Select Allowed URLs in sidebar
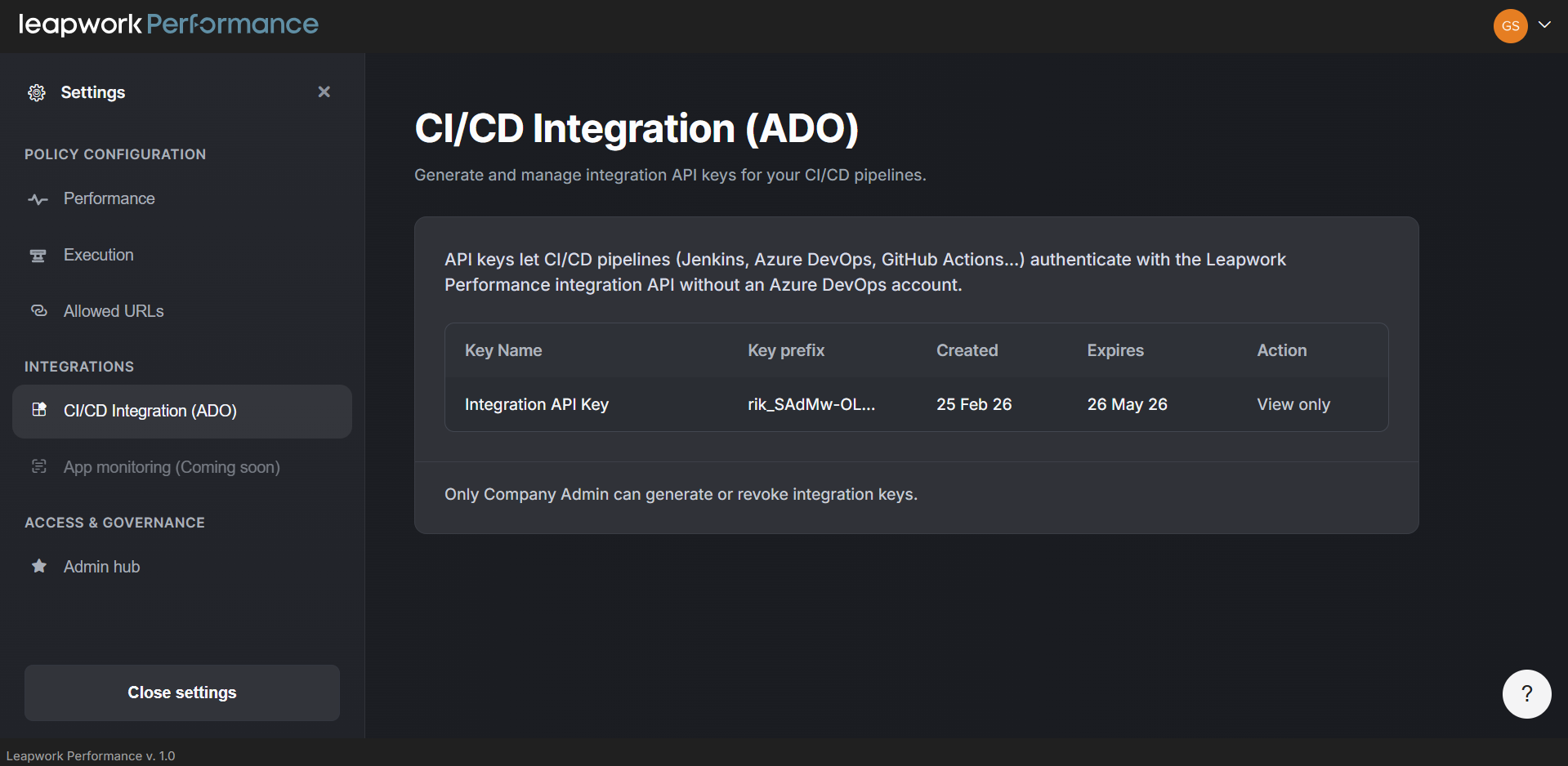The image size is (1568, 766). click(114, 311)
